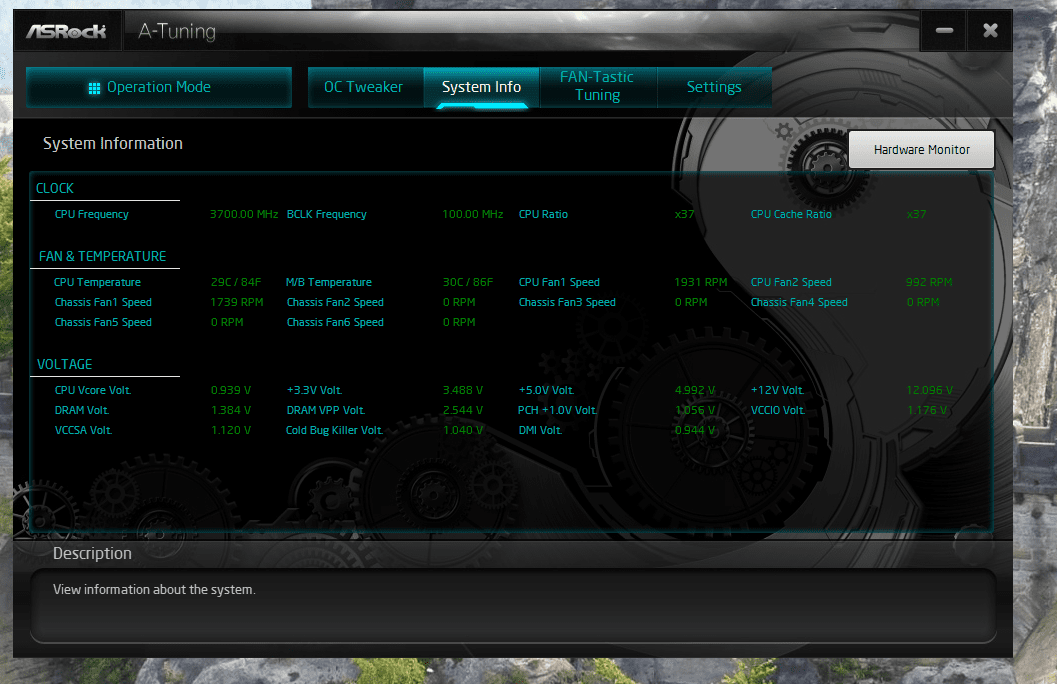Click the +3.3V Volt. label

click(x=314, y=391)
